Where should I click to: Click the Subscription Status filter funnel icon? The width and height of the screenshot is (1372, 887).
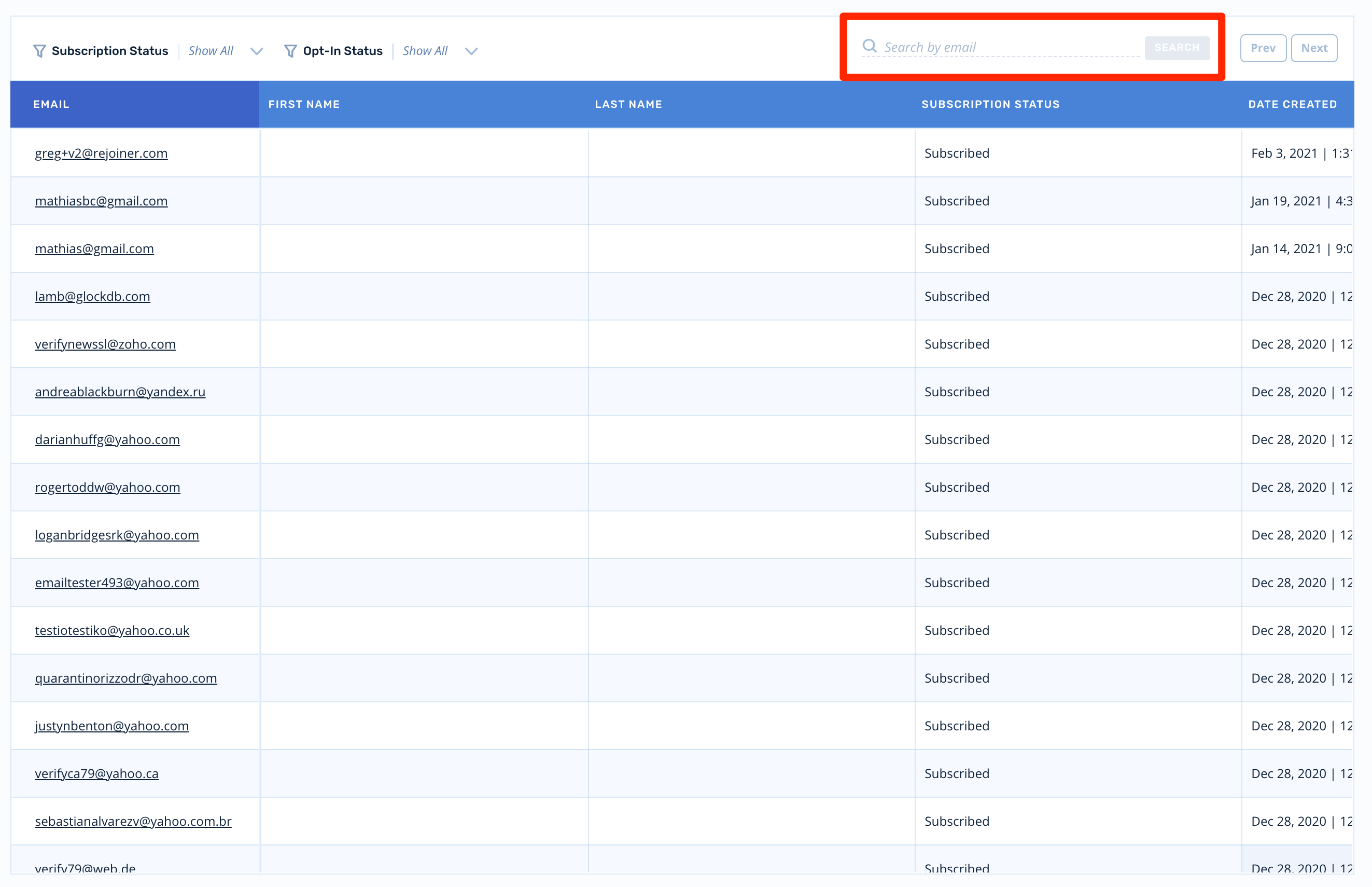pos(39,51)
